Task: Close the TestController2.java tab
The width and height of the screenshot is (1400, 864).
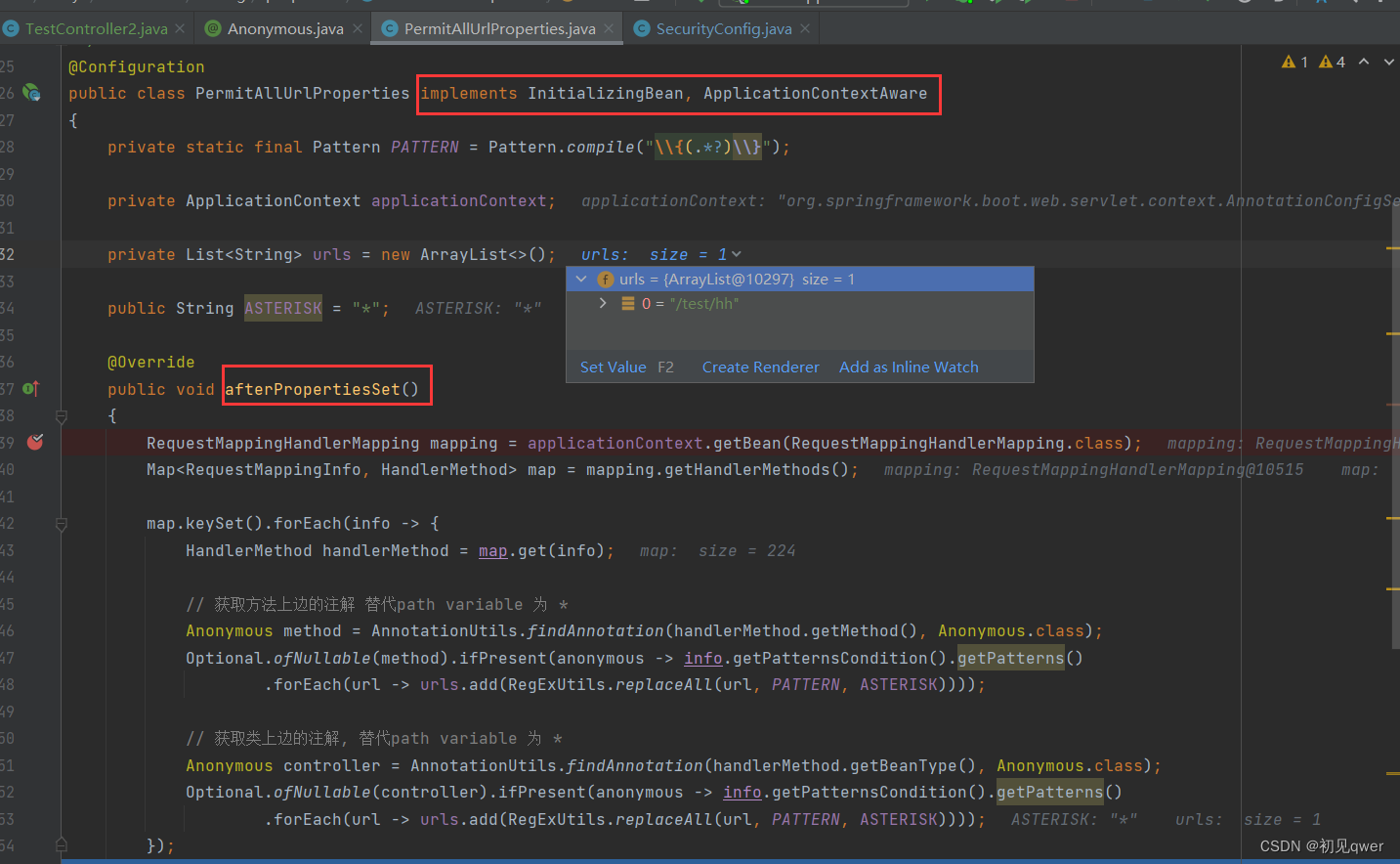Action: [180, 29]
